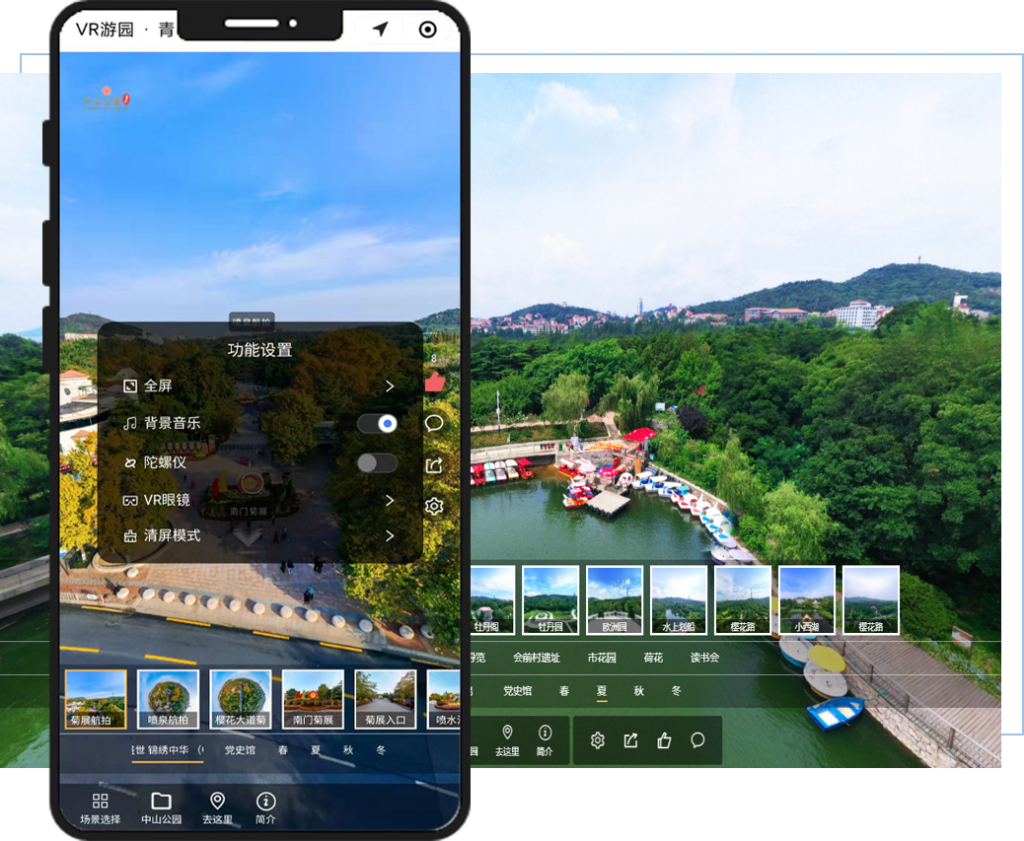Screen dimensions: 1024x841
Task: Open the VR眼镜 option chevron
Action: pyautogui.click(x=390, y=500)
